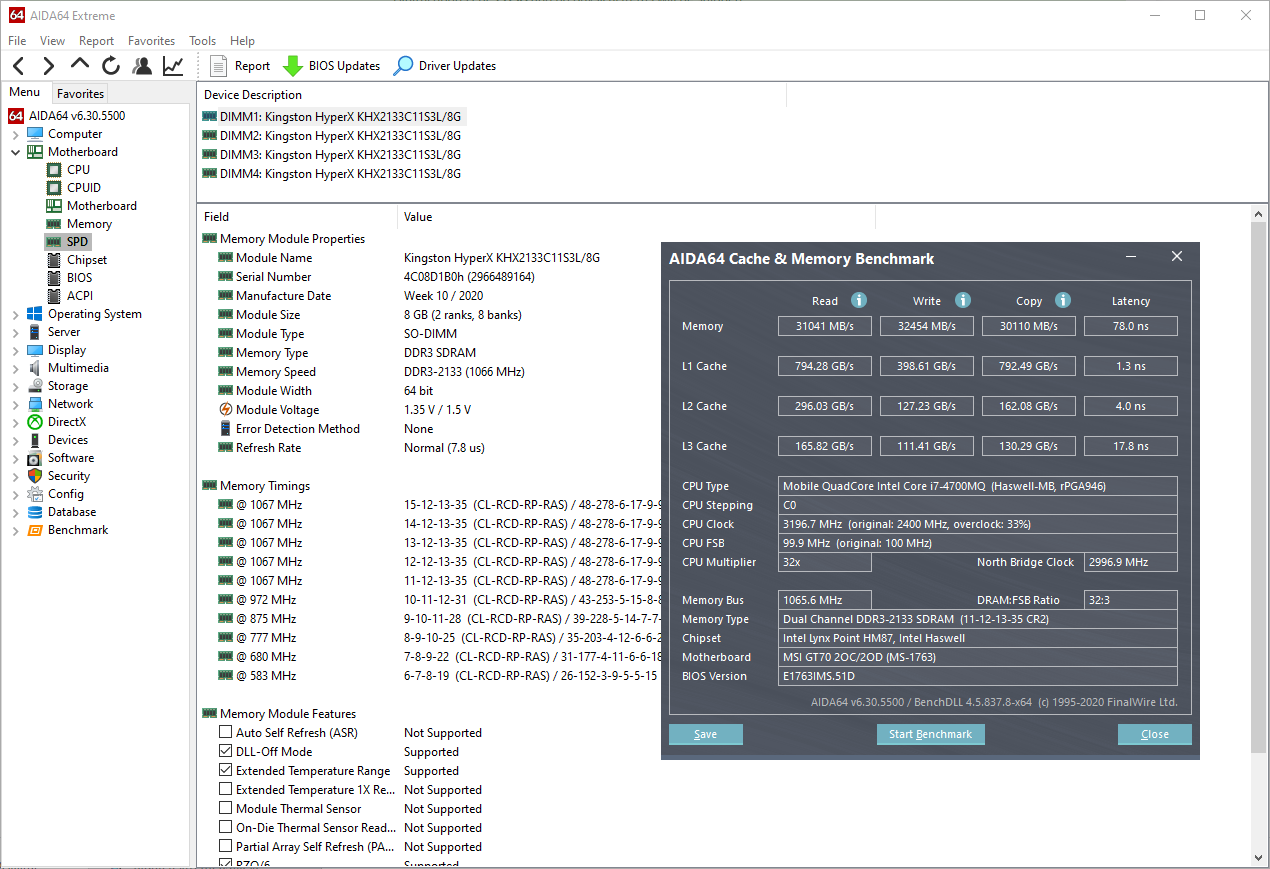This screenshot has width=1270, height=869.
Task: Expand the Operating System node
Action: (x=15, y=314)
